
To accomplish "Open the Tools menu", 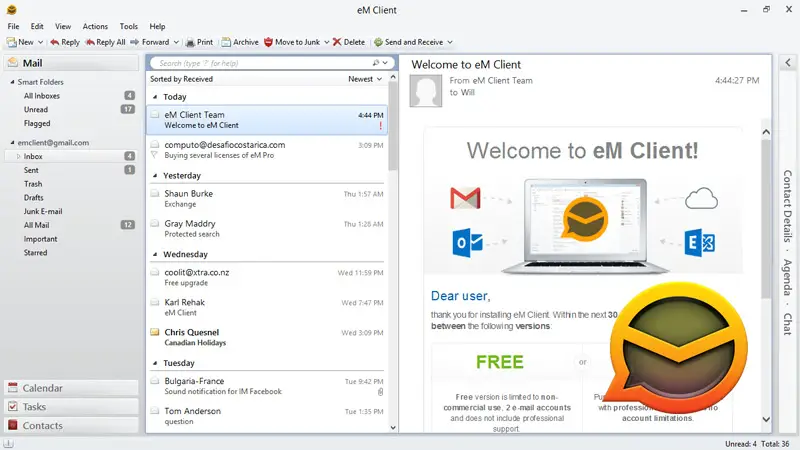I will (x=129, y=27).
